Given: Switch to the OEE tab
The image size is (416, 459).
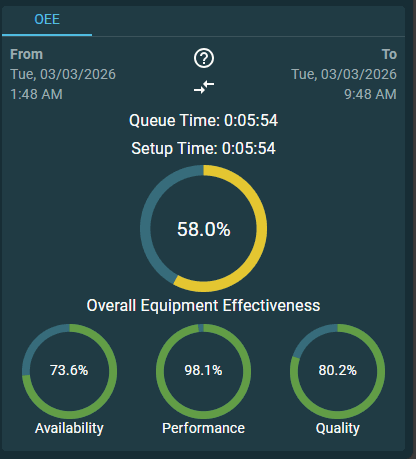Looking at the screenshot, I should pyautogui.click(x=47, y=19).
